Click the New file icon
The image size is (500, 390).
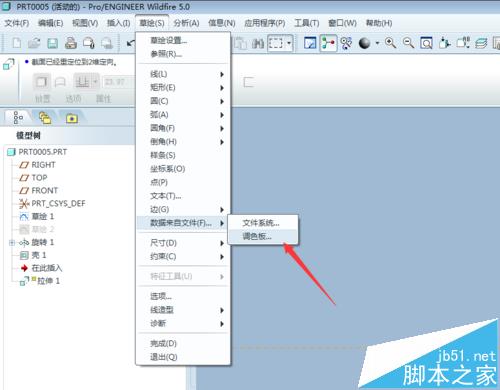point(17,43)
